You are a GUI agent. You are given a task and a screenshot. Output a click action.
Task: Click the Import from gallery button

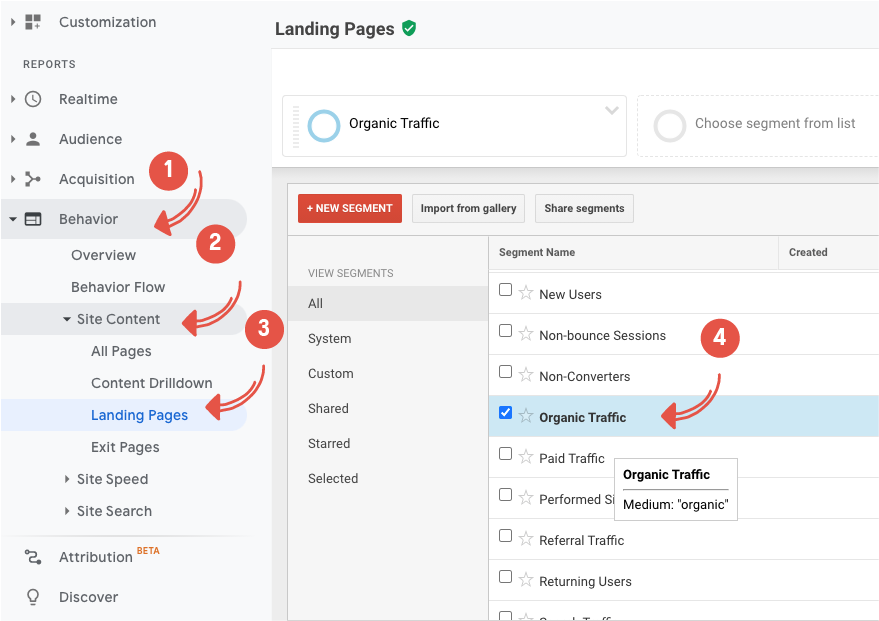click(468, 208)
